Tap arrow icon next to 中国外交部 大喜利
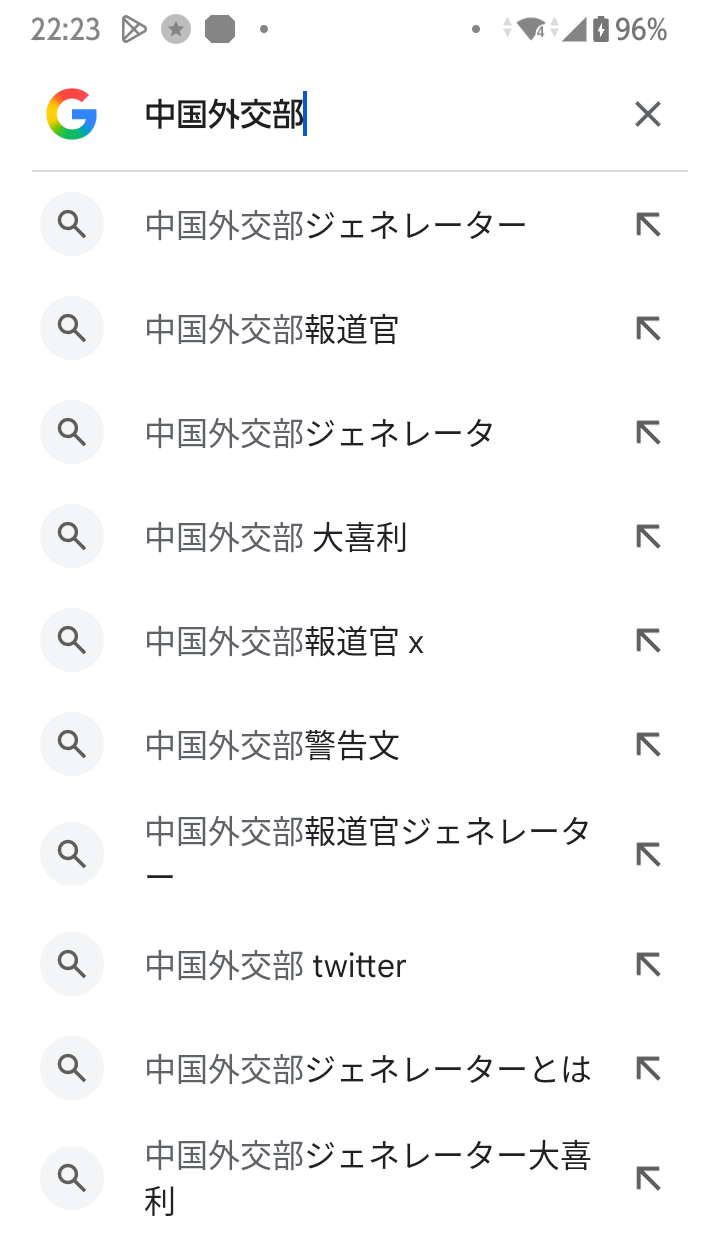This screenshot has width=713, height=1258. 648,538
